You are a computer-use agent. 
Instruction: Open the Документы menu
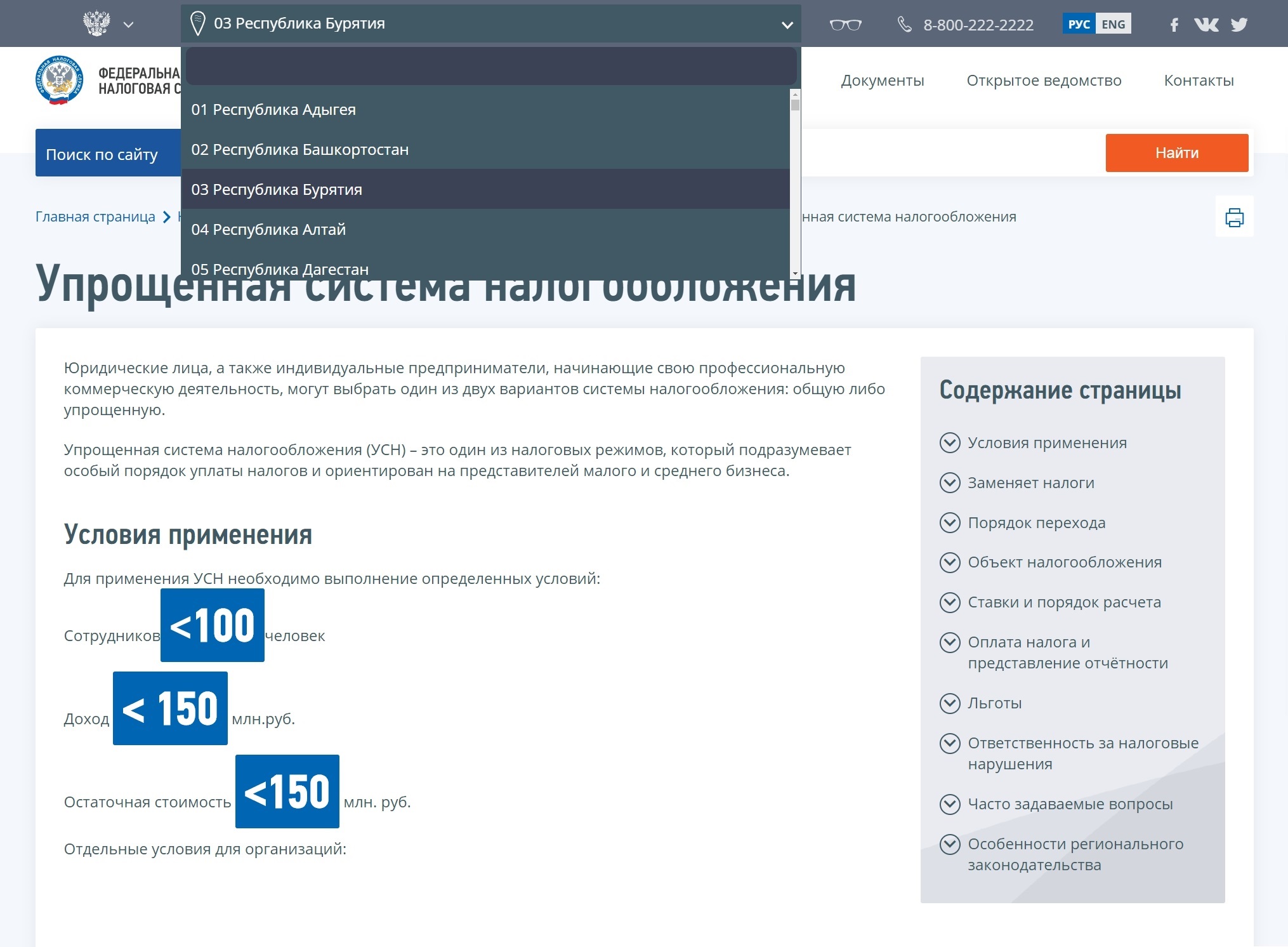click(882, 81)
